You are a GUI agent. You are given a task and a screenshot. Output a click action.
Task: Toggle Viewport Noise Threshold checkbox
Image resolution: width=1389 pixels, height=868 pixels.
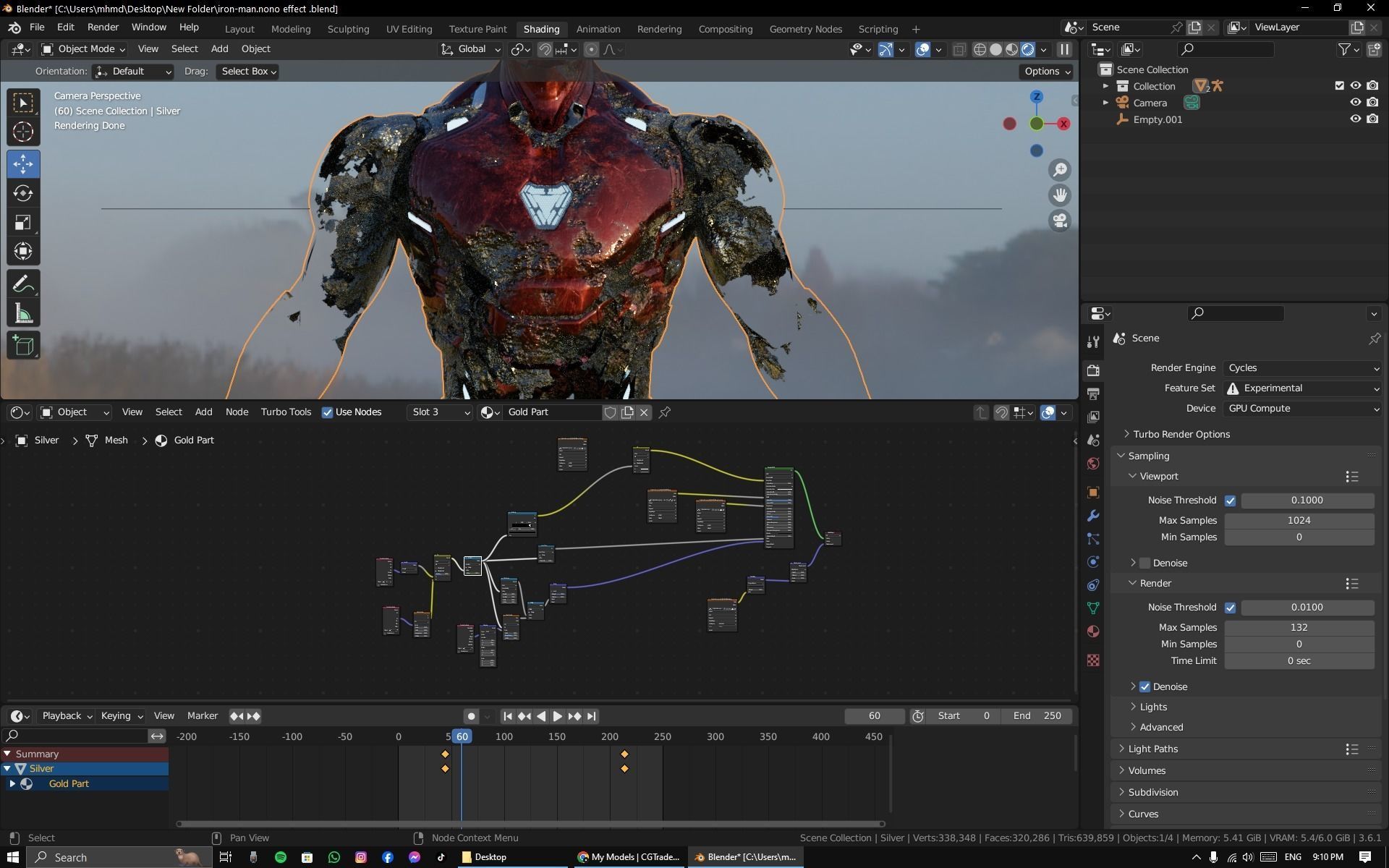(1230, 501)
